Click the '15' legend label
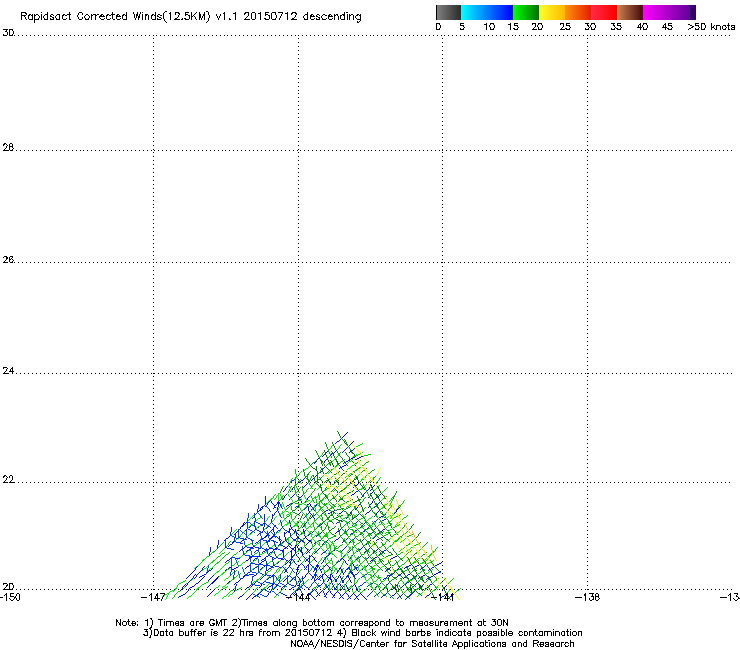Screen dimensions: 740x650 click(x=513, y=27)
